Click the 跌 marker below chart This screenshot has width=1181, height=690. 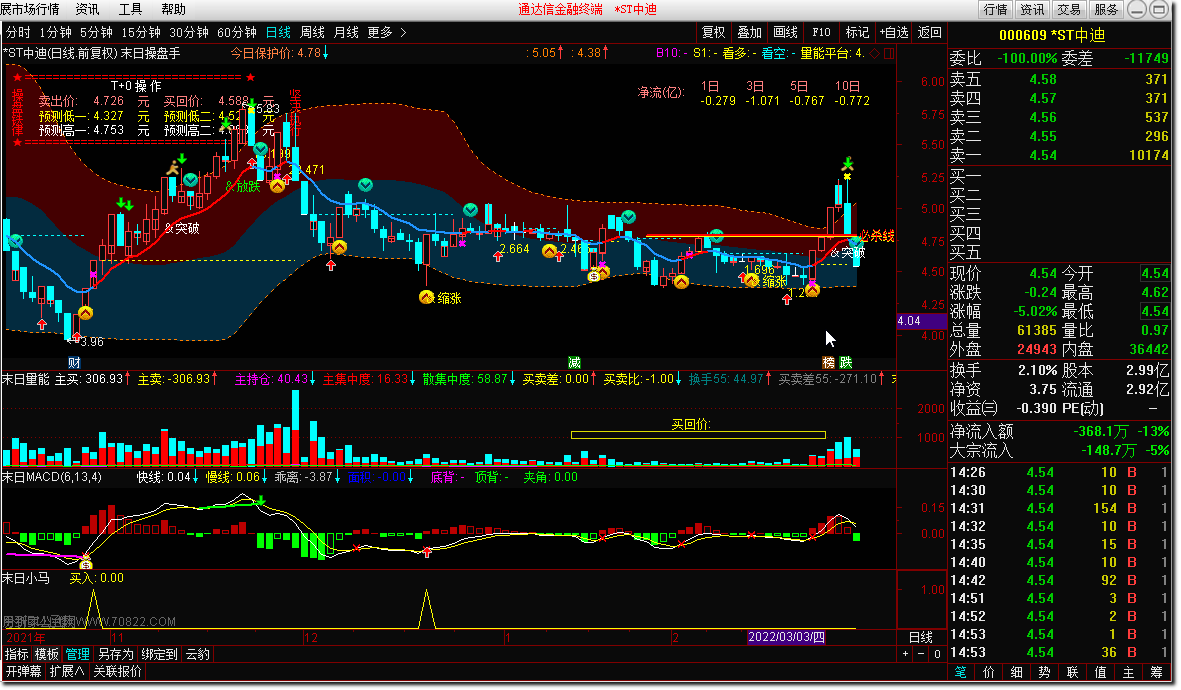[846, 362]
